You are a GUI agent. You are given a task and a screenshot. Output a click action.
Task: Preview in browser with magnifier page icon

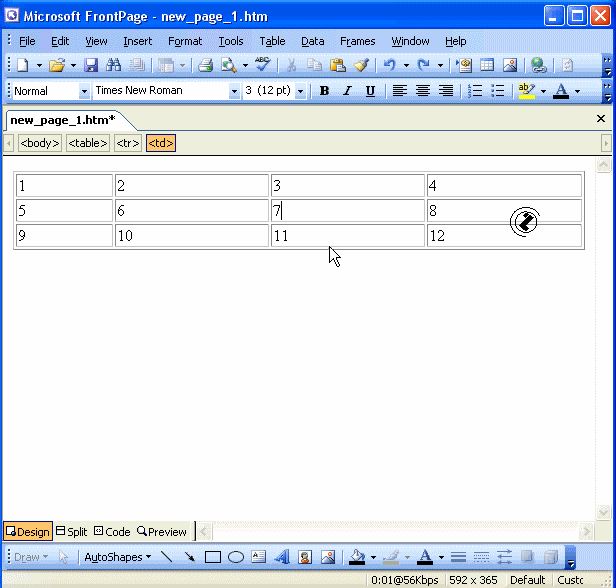[x=229, y=65]
